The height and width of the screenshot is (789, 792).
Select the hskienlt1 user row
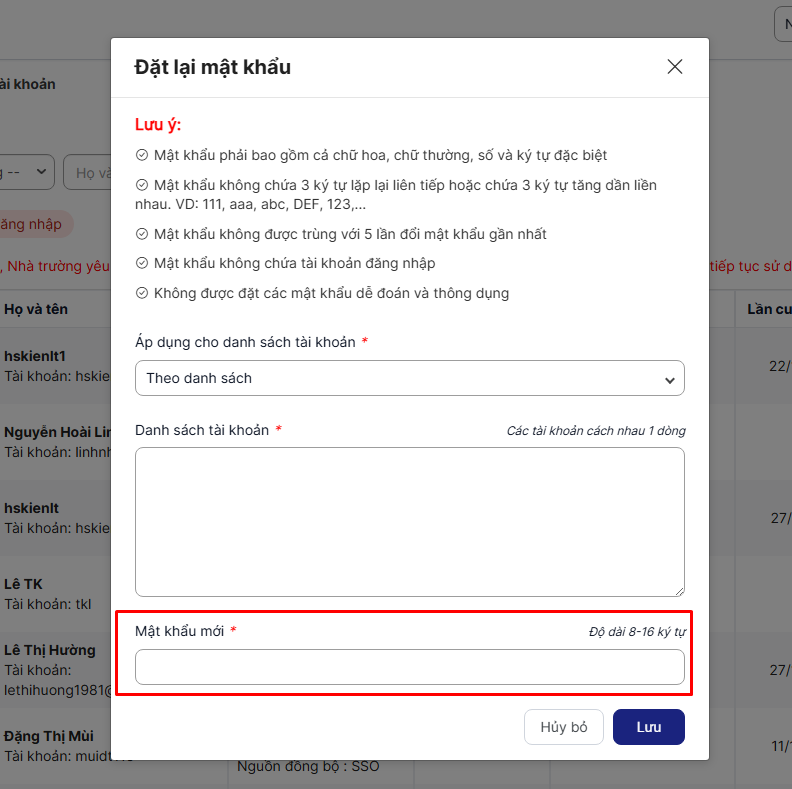(x=50, y=365)
